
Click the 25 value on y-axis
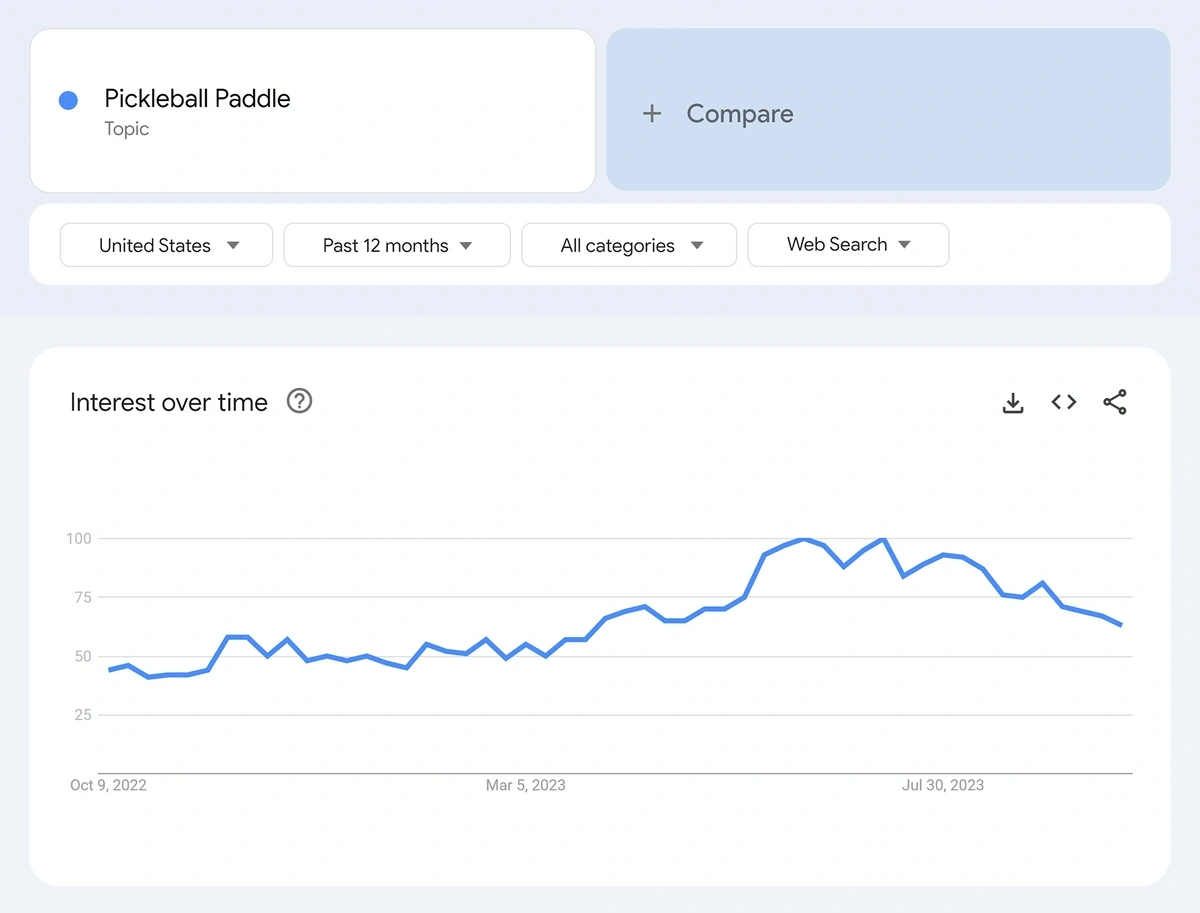pyautogui.click(x=83, y=715)
